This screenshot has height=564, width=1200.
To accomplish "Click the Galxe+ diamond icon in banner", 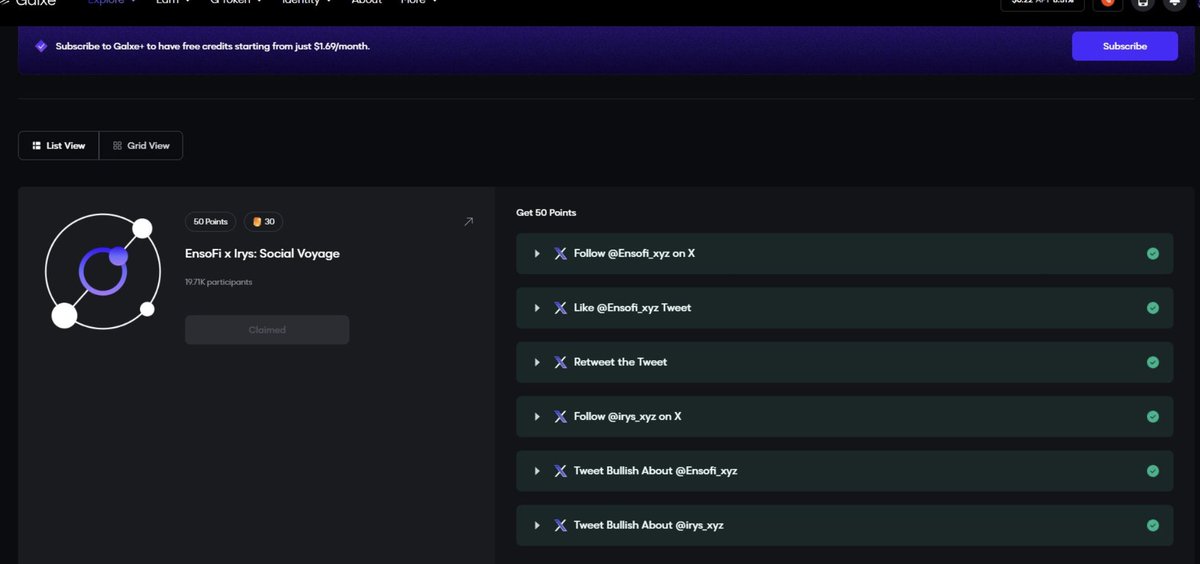I will (41, 46).
